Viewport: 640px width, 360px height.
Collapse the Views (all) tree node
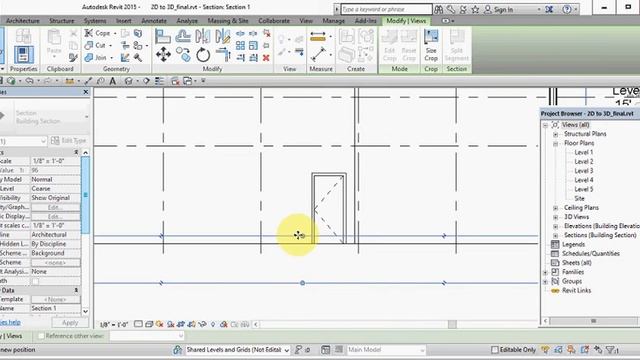545,125
